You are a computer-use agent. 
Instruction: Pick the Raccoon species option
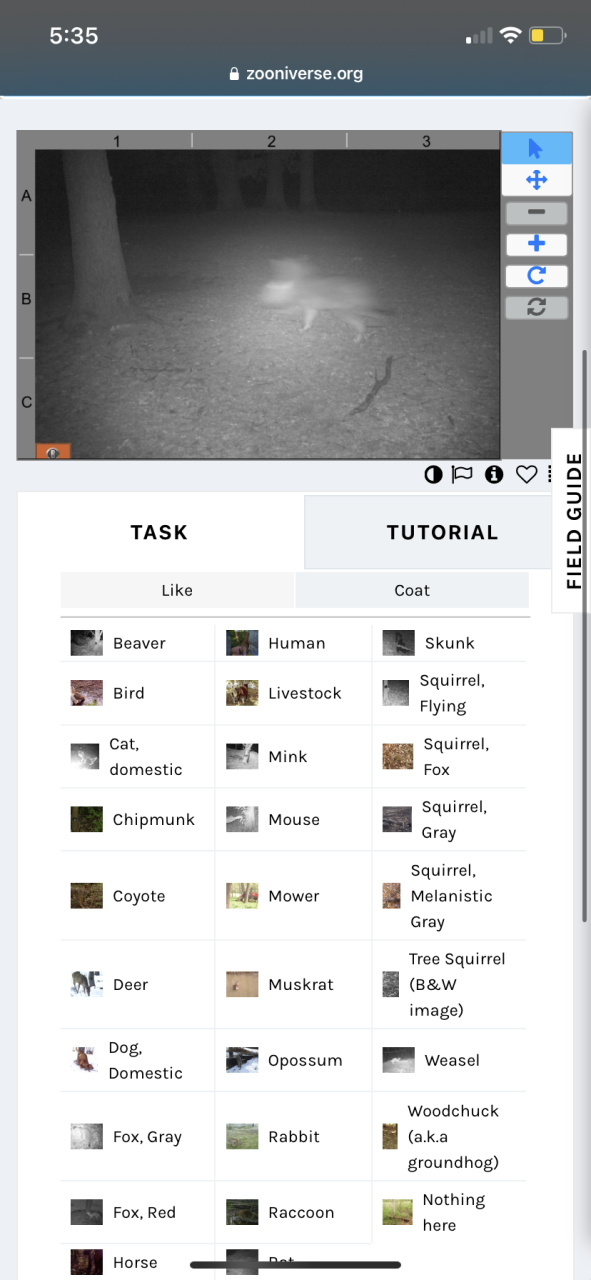click(293, 1212)
